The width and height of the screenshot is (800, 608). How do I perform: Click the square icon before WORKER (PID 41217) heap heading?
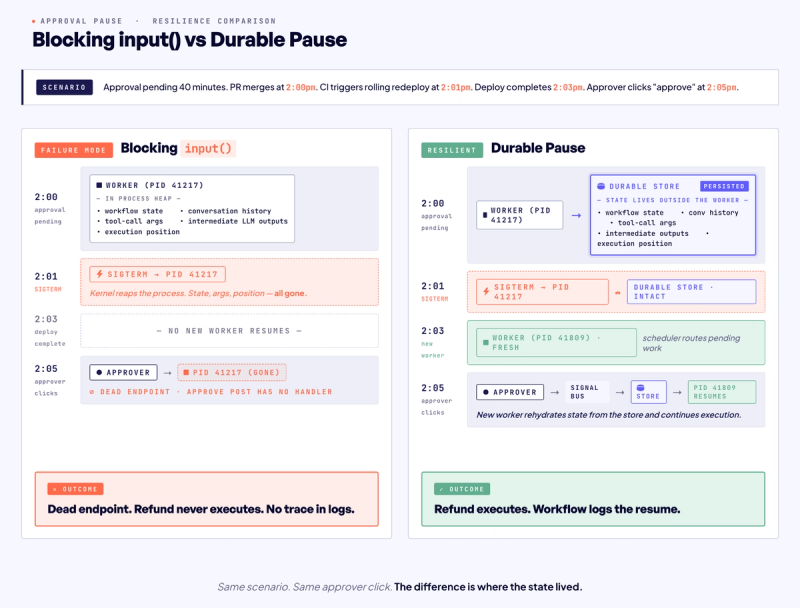tap(99, 185)
